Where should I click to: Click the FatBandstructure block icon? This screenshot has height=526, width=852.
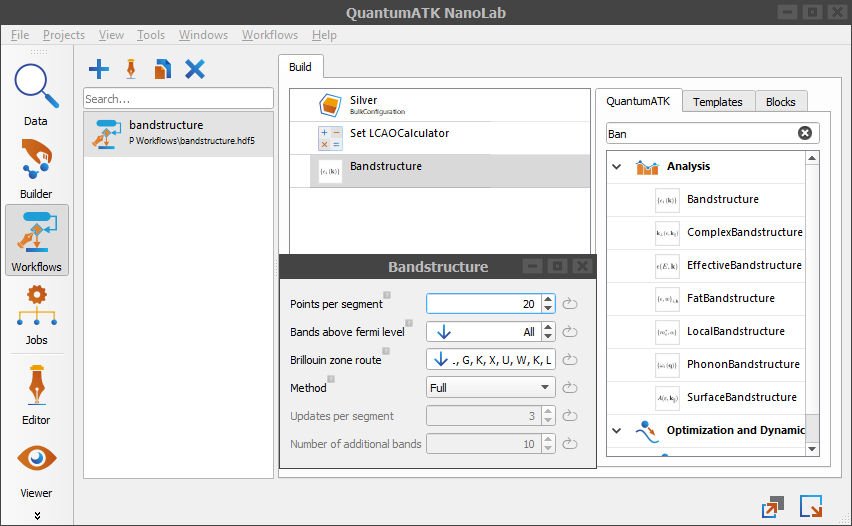point(667,299)
